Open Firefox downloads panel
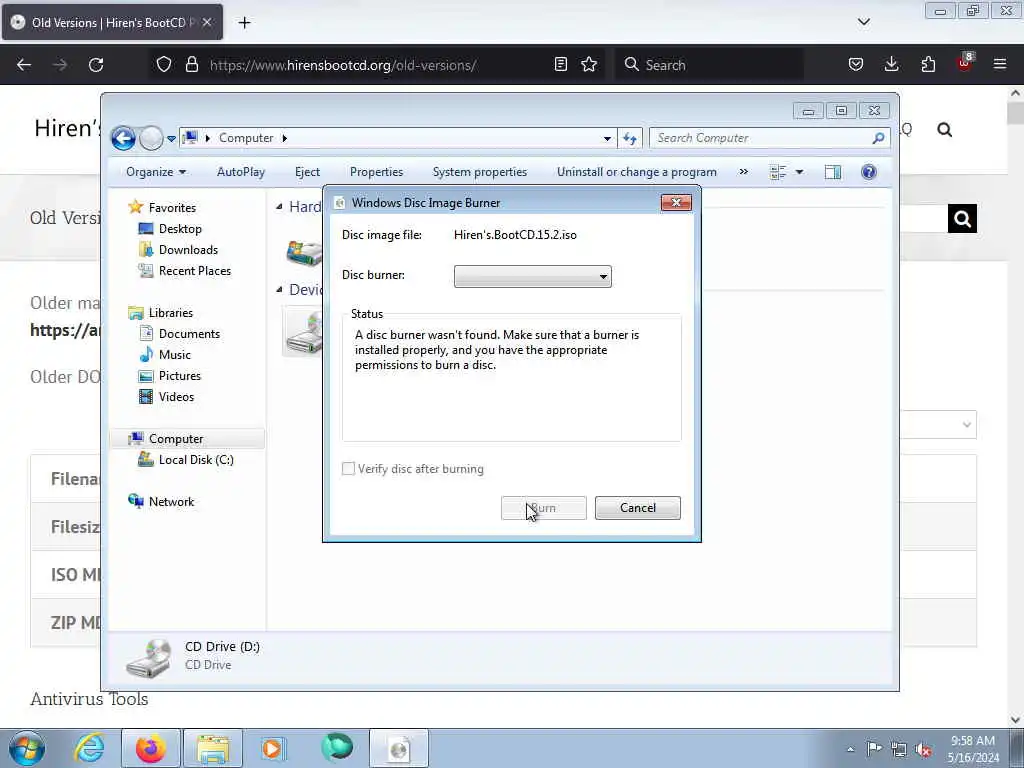The image size is (1024, 768). click(x=891, y=64)
